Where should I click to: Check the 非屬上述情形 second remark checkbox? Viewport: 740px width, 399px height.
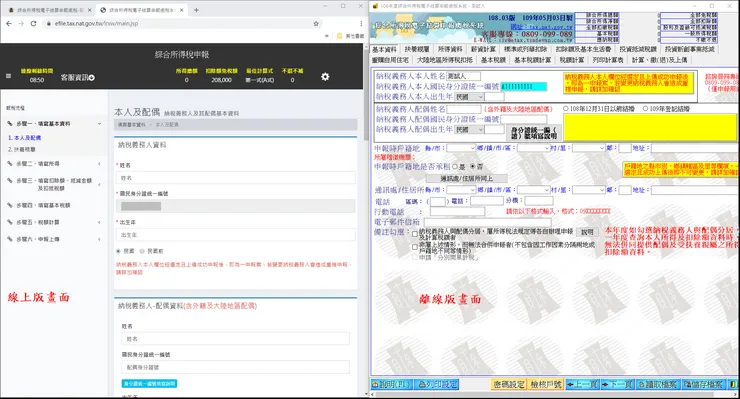pyautogui.click(x=414, y=247)
